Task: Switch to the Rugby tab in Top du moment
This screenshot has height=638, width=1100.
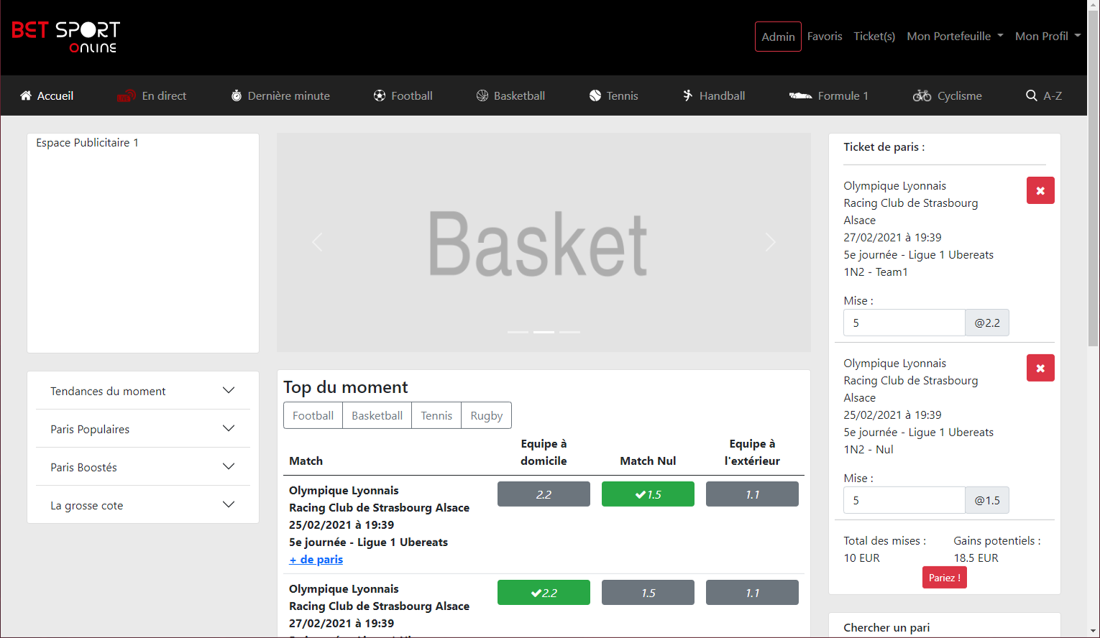Action: (x=486, y=415)
